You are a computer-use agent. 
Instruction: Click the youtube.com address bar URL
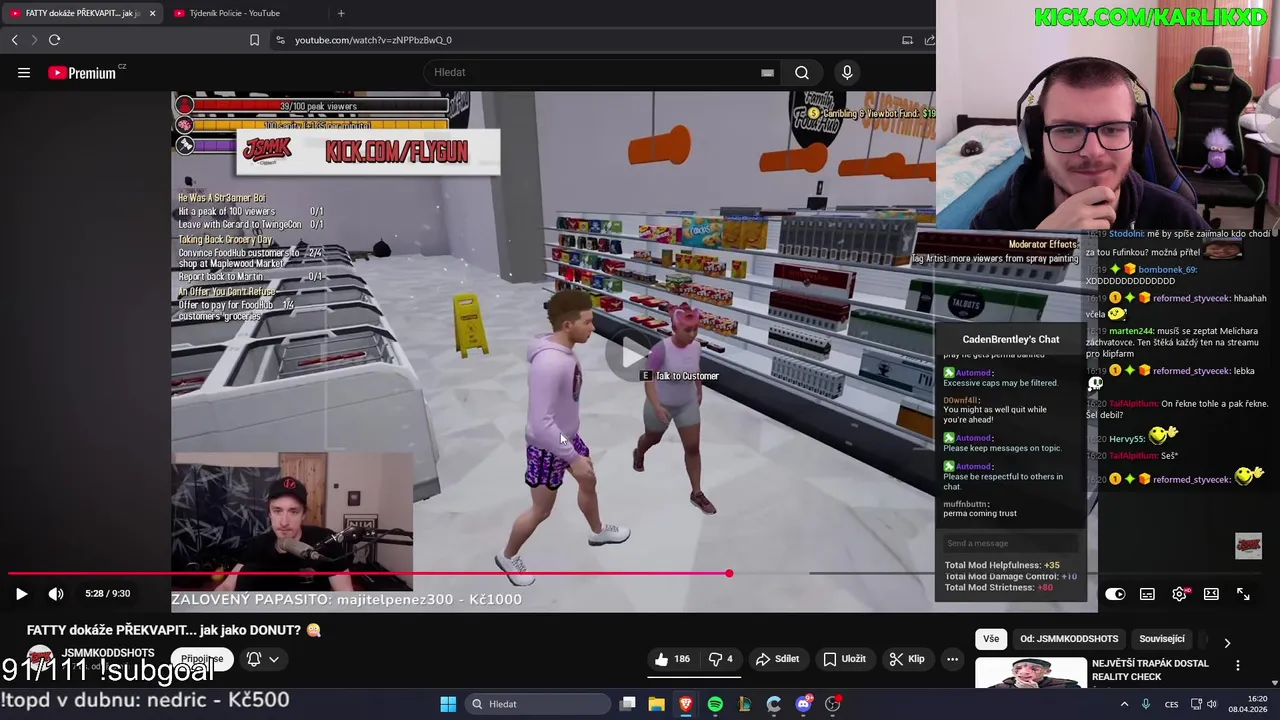[373, 40]
